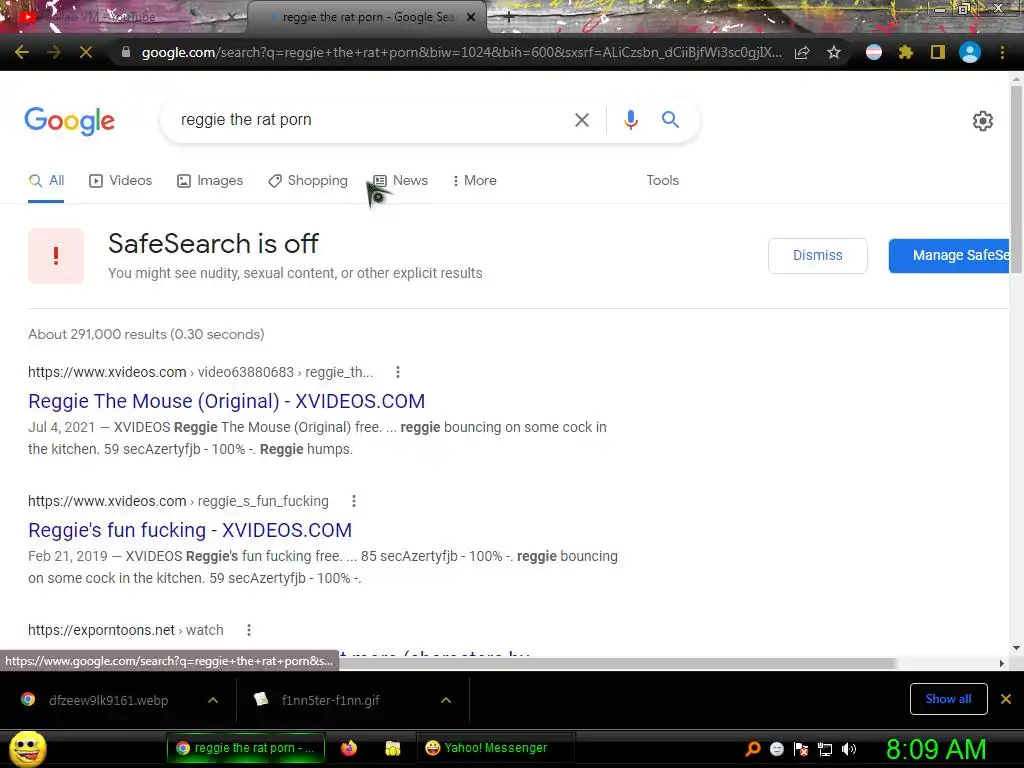Select the All results tab
1024x768 pixels.
pos(46,181)
